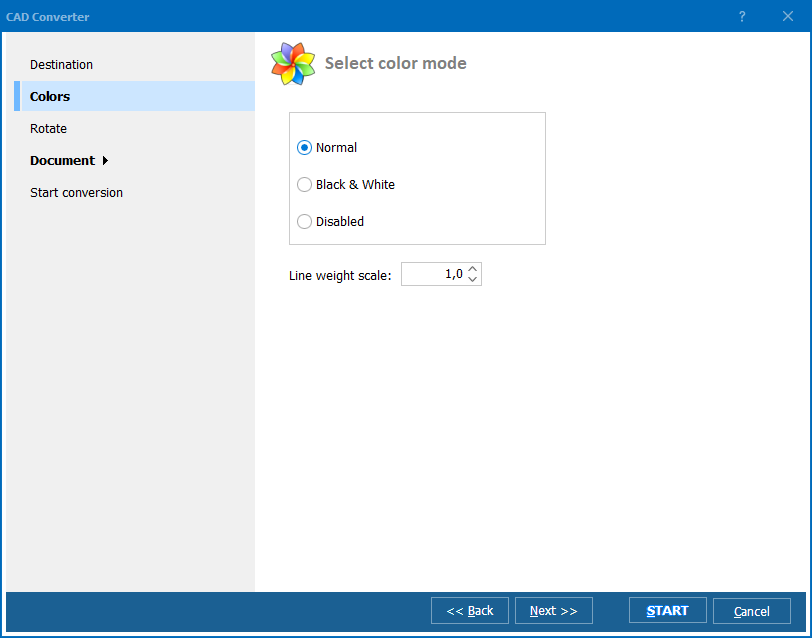Viewport: 812px width, 638px height.
Task: Click the line weight scale value field
Action: click(433, 275)
